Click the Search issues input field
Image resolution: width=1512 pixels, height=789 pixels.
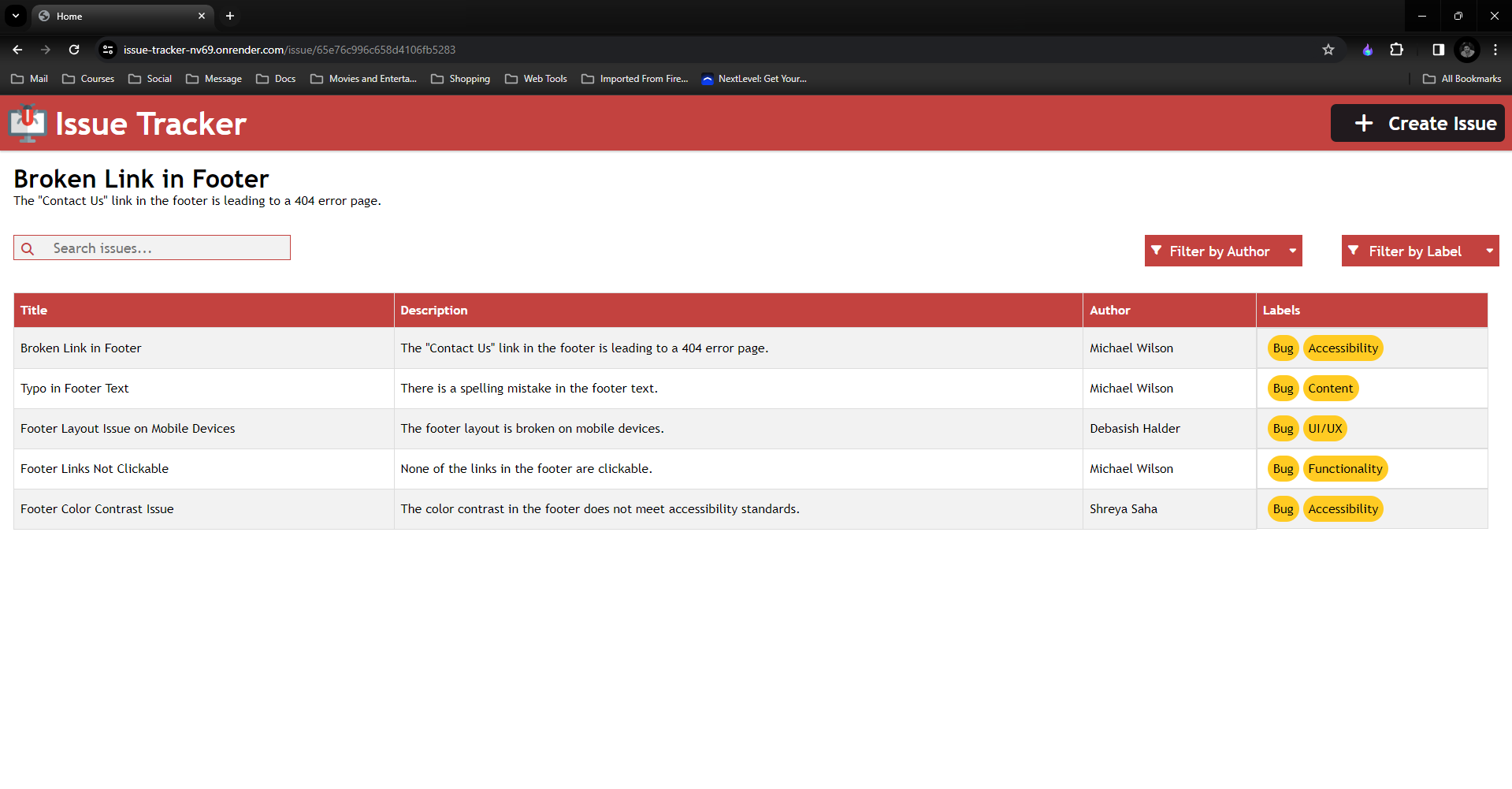coord(152,247)
